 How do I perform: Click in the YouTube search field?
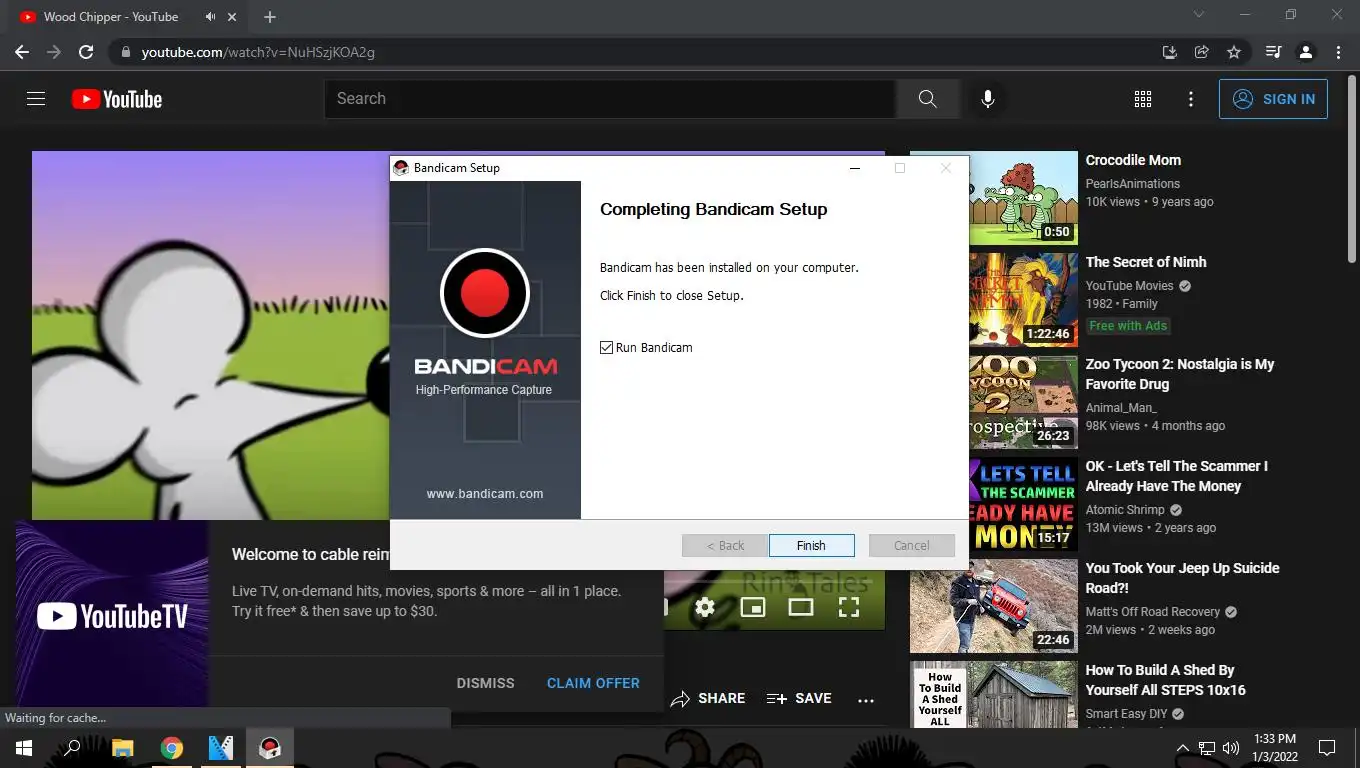coord(610,99)
